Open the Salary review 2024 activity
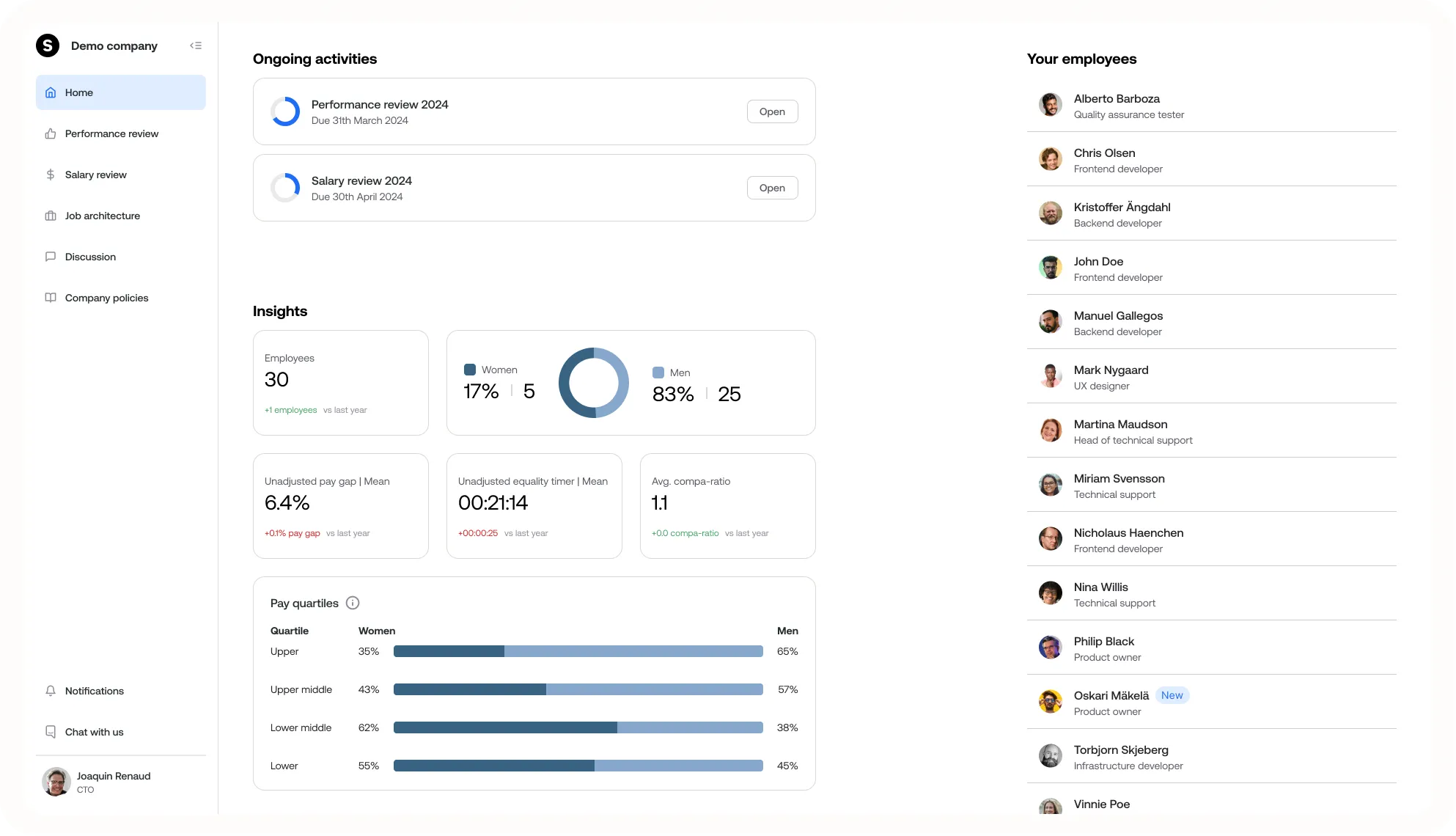 (x=772, y=188)
